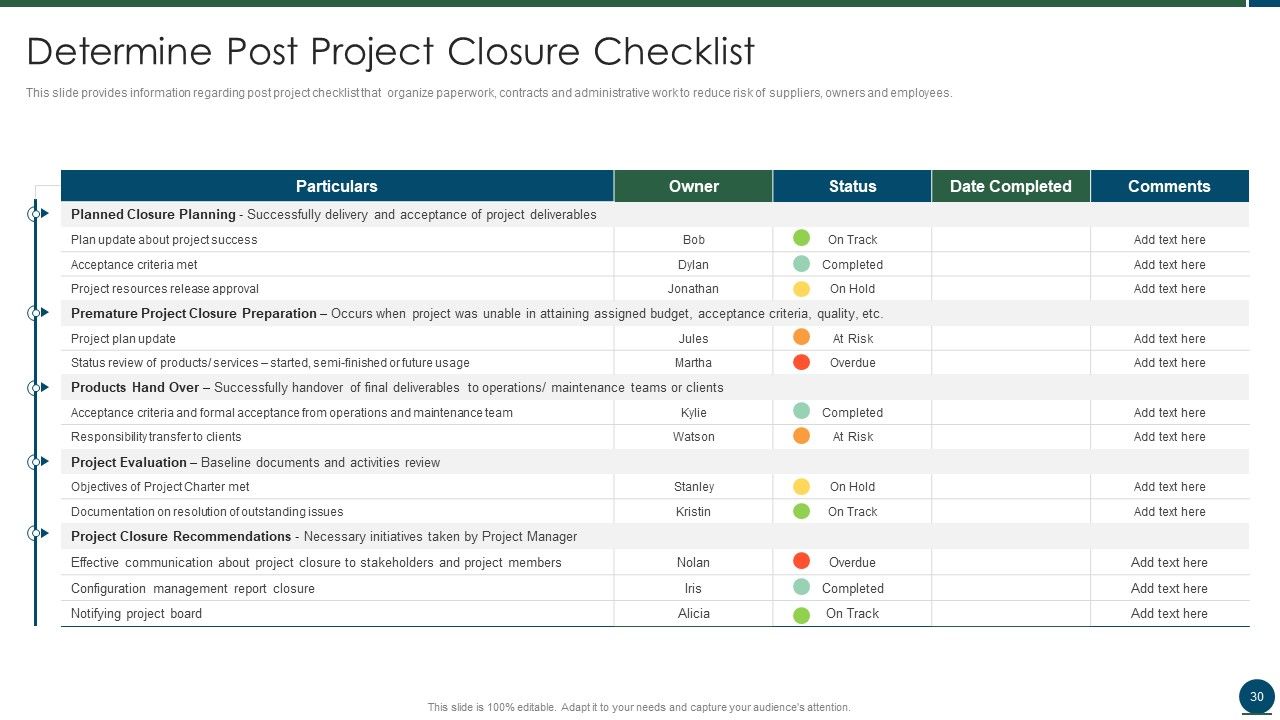The image size is (1280, 720).
Task: Click owner name Jonathan
Action: [x=693, y=289]
